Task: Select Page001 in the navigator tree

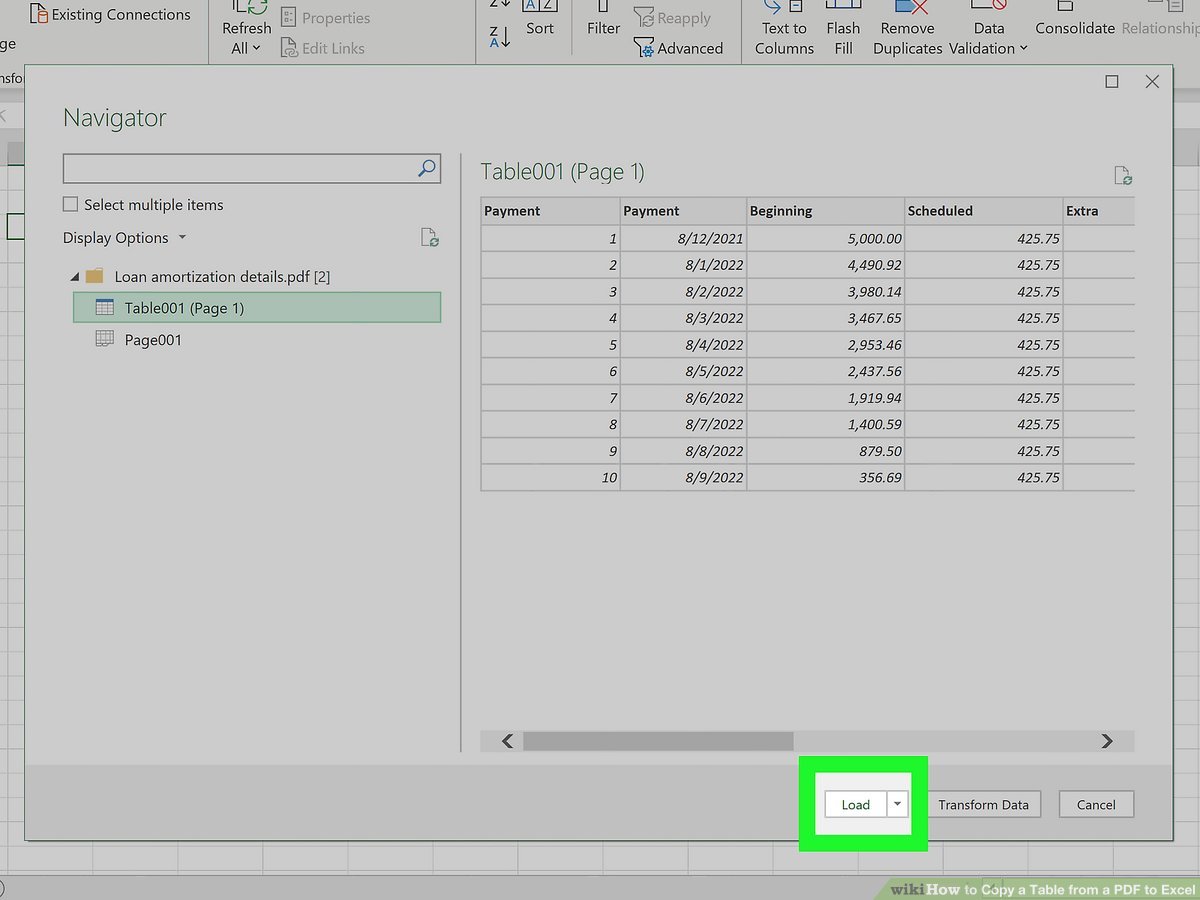Action: 153,340
